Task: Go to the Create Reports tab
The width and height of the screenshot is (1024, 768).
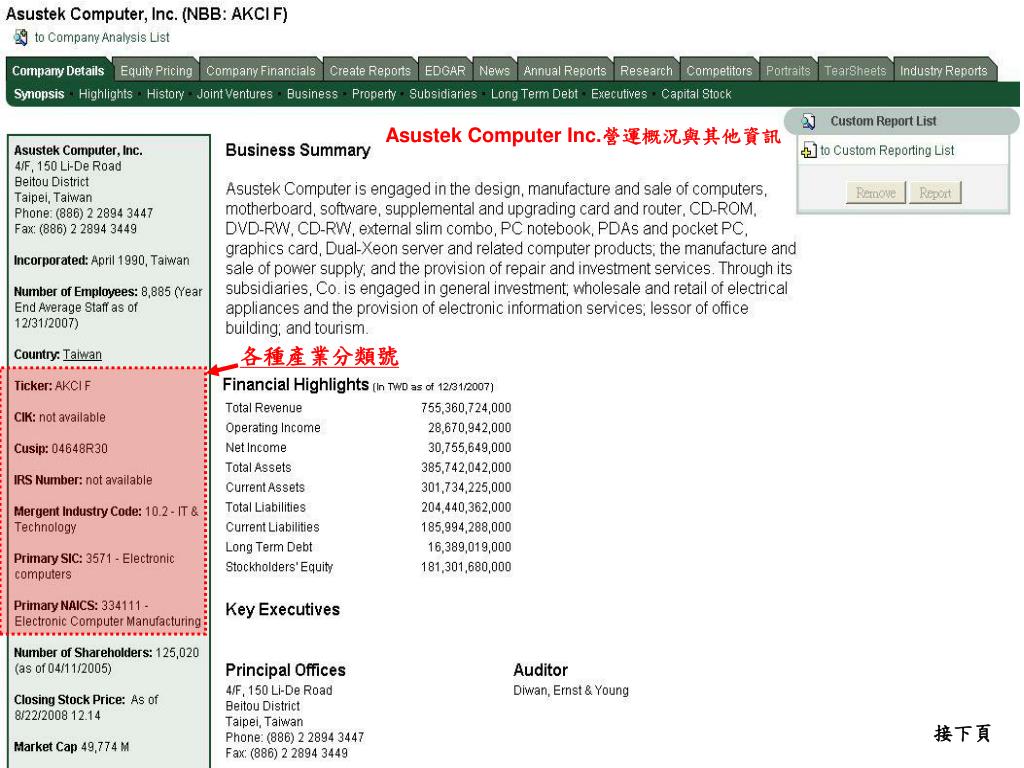Action: 370,71
